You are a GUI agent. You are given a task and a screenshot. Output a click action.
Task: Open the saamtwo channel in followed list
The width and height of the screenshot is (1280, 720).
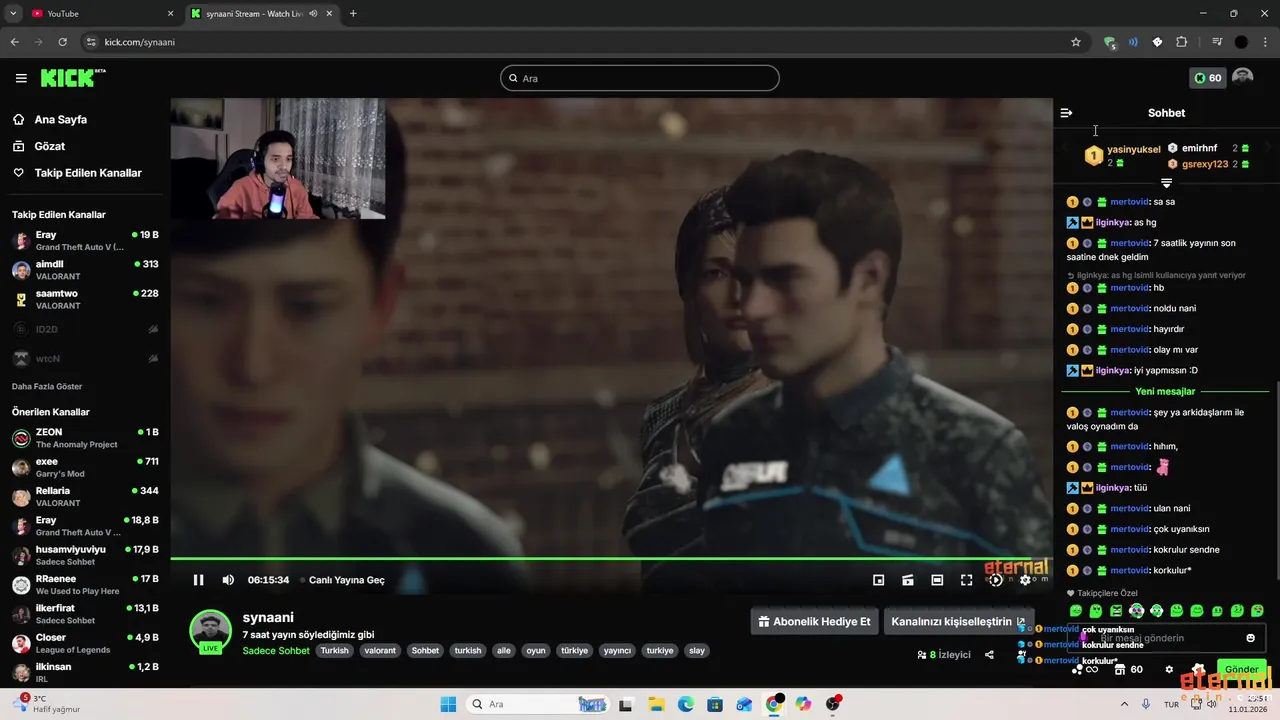(x=85, y=299)
